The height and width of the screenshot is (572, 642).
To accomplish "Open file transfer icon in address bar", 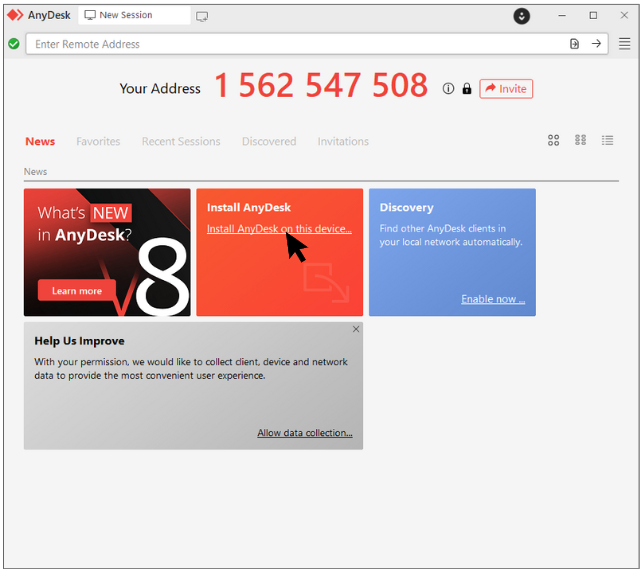I will pyautogui.click(x=574, y=43).
